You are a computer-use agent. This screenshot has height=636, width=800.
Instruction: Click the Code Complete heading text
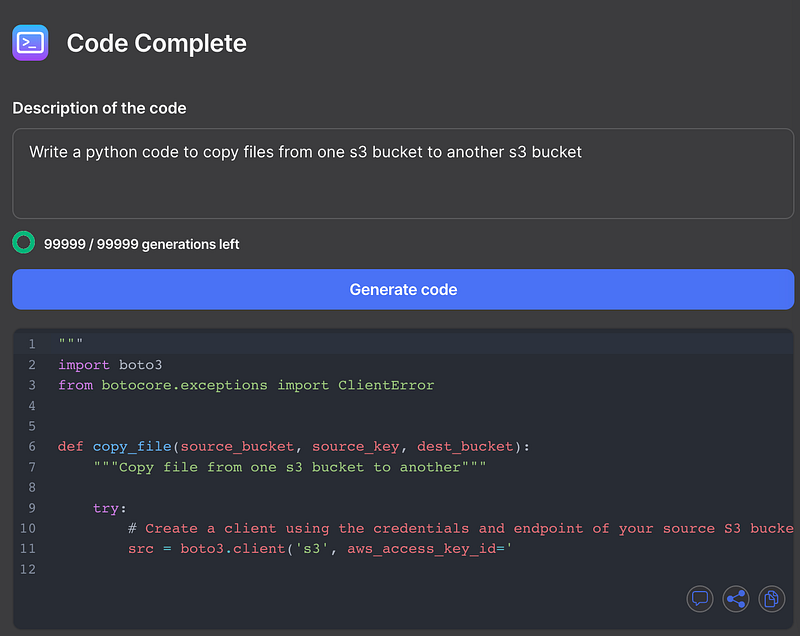(x=156, y=43)
